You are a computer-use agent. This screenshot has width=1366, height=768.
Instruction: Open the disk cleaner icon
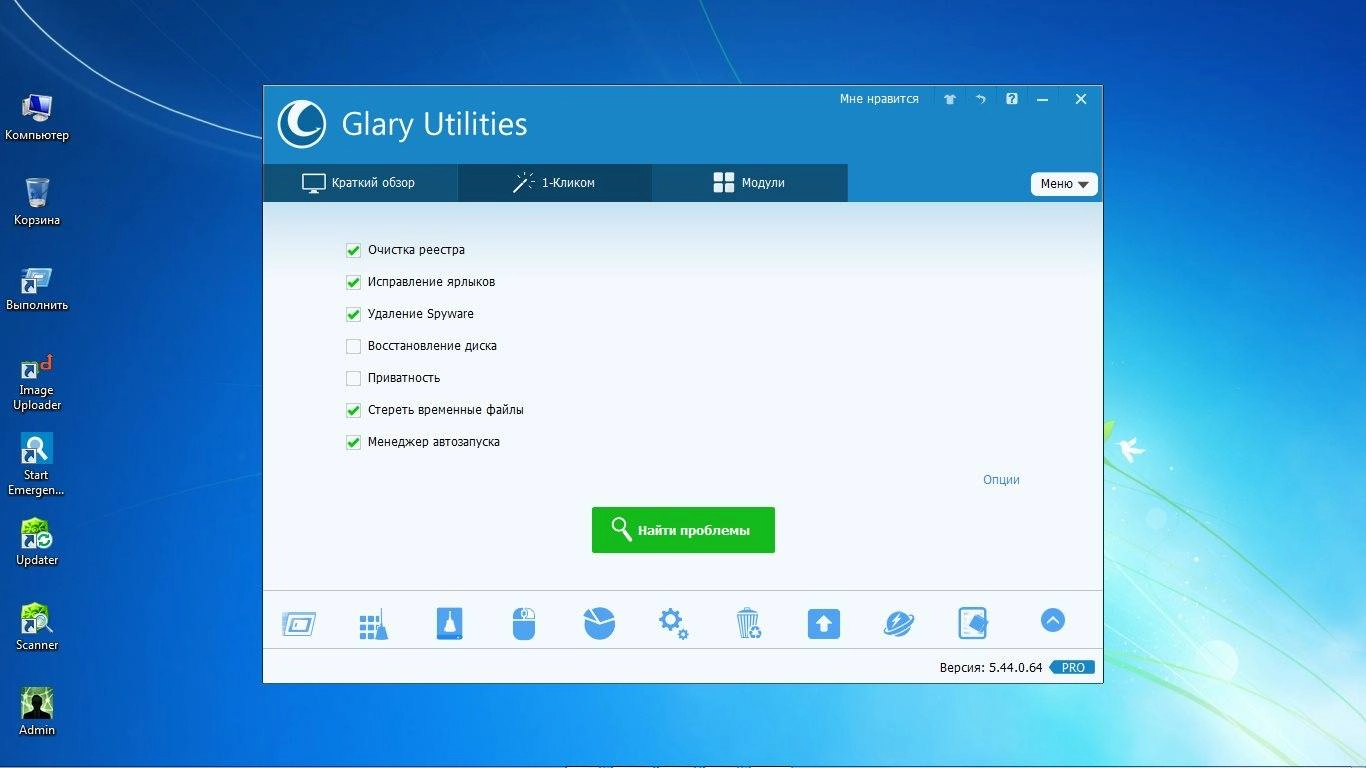point(450,624)
